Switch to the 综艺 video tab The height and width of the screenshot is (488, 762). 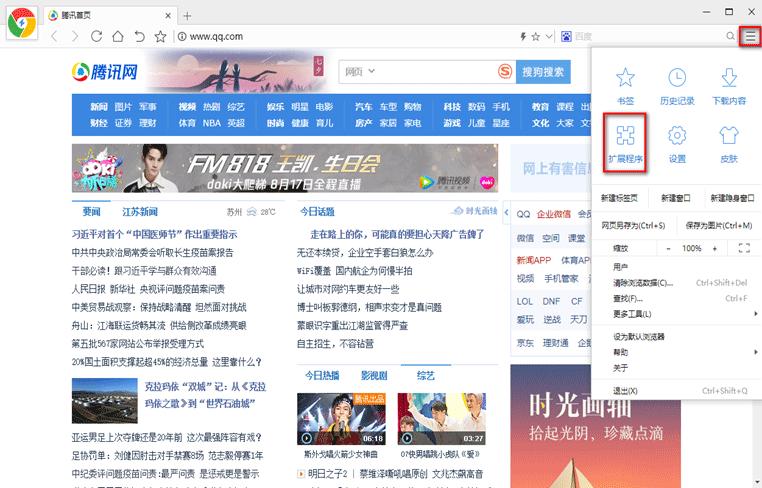(x=426, y=376)
